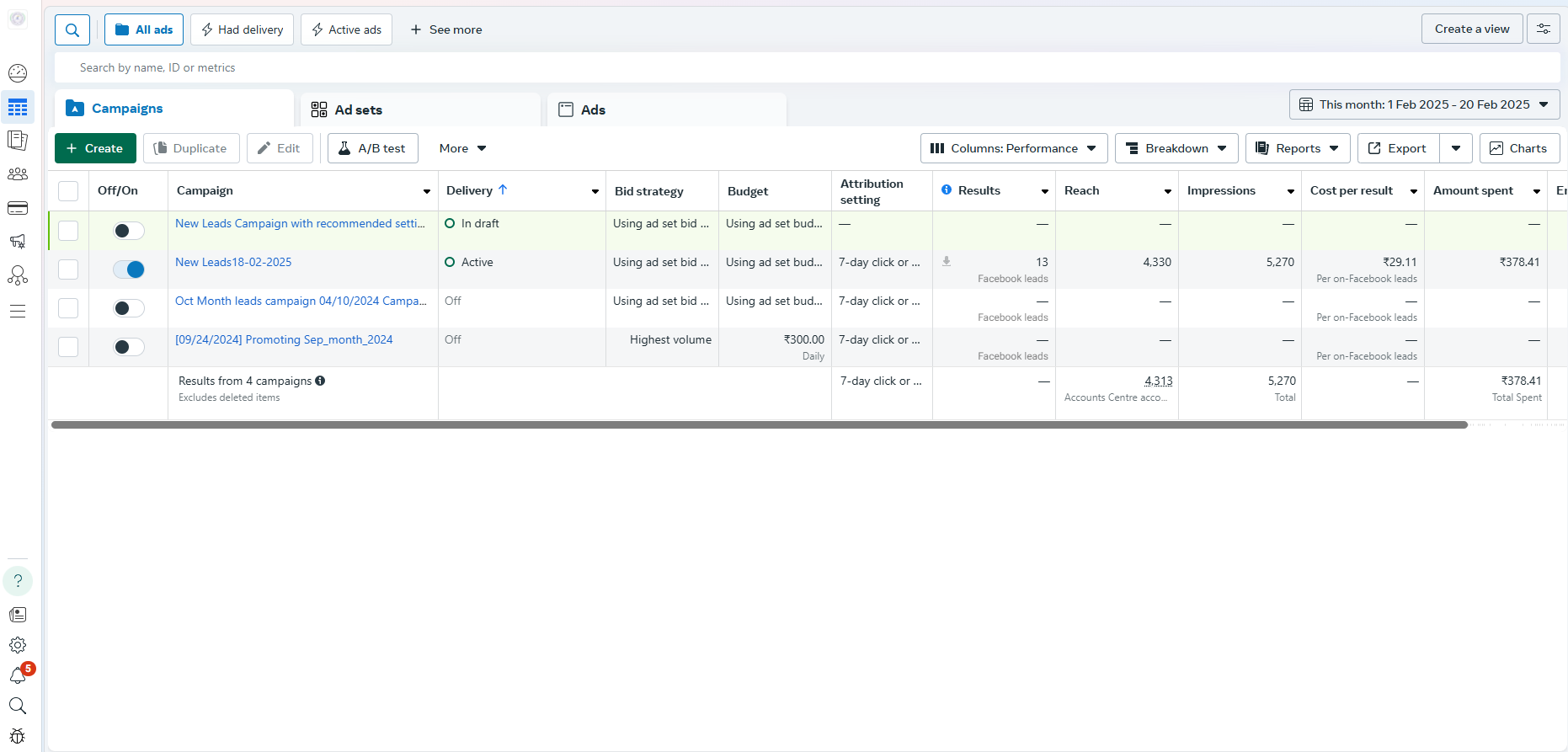
Task: Click the view settings sliders icon
Action: 1544,29
